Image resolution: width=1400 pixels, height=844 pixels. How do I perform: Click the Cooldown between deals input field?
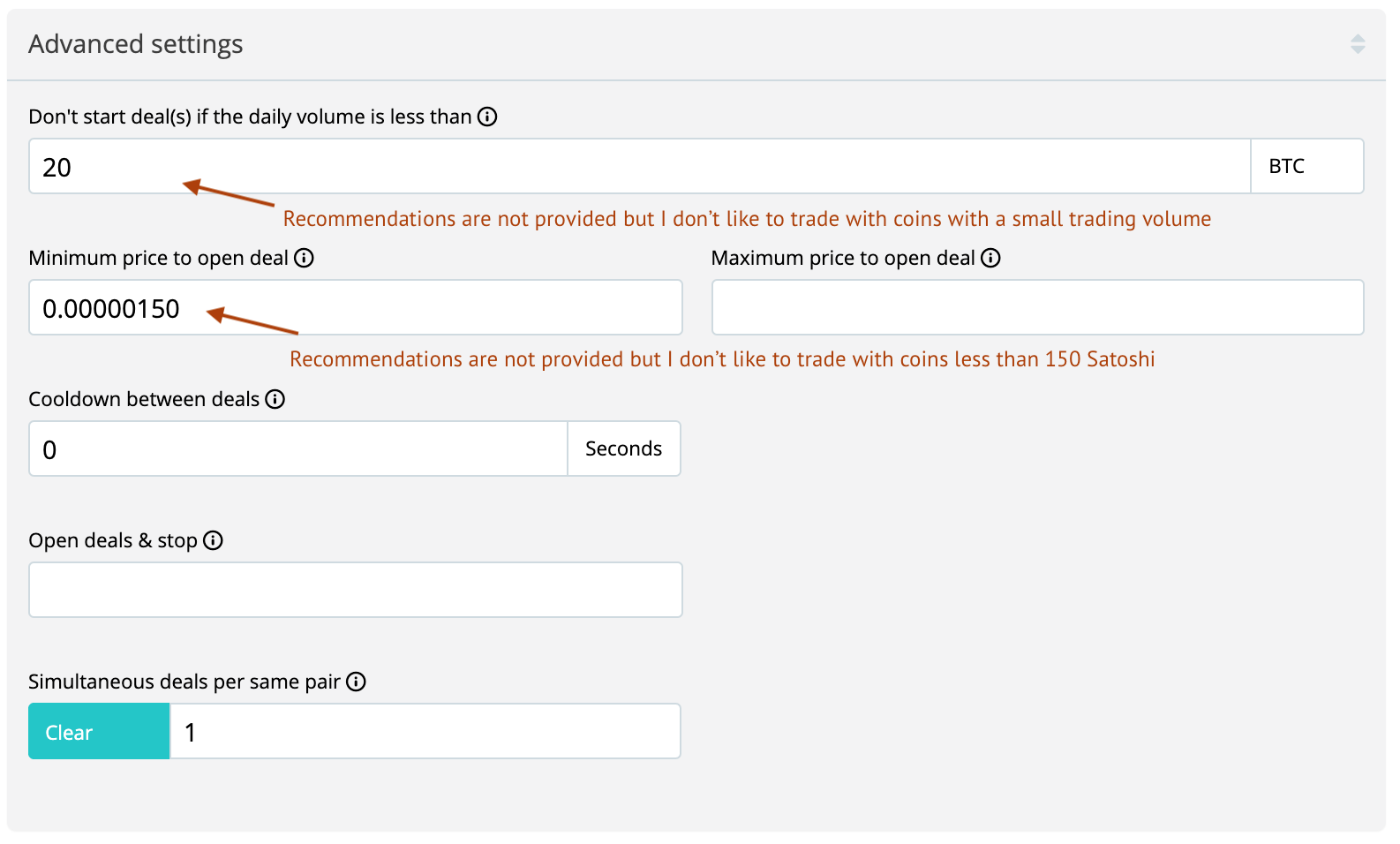(x=298, y=449)
